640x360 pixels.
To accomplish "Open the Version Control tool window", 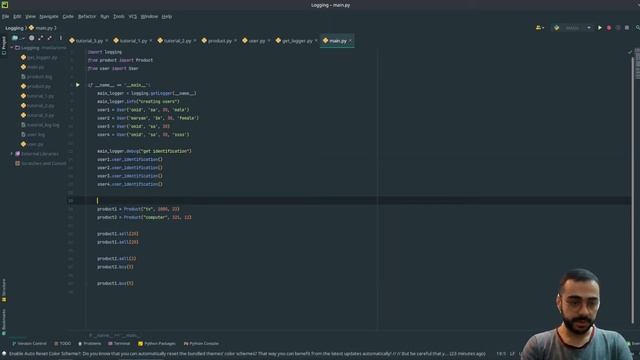I will coord(29,344).
